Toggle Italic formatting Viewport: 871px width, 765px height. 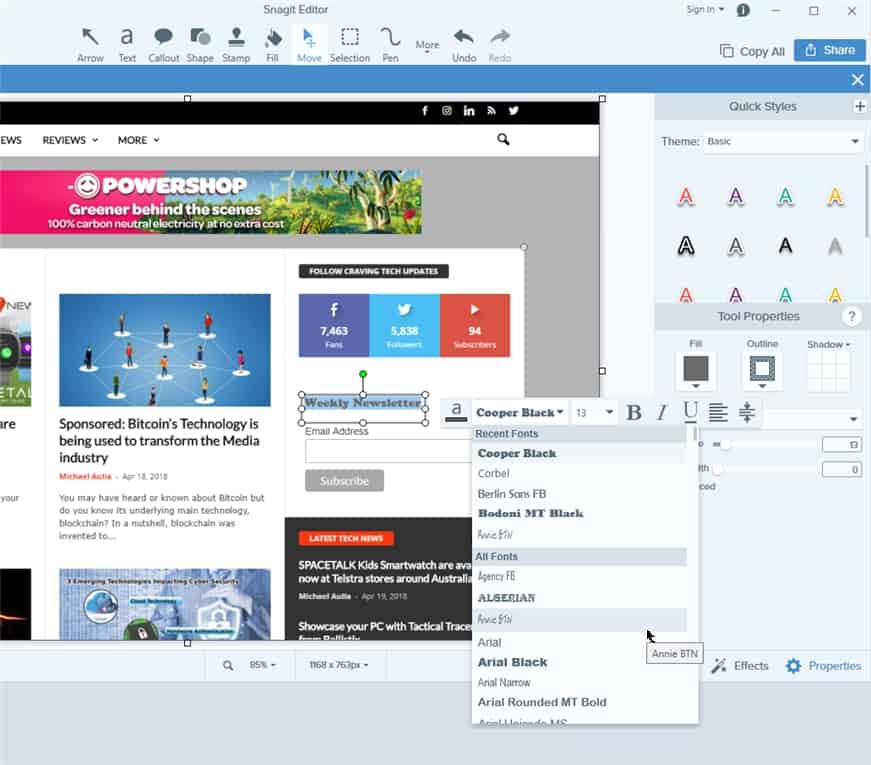(x=662, y=412)
